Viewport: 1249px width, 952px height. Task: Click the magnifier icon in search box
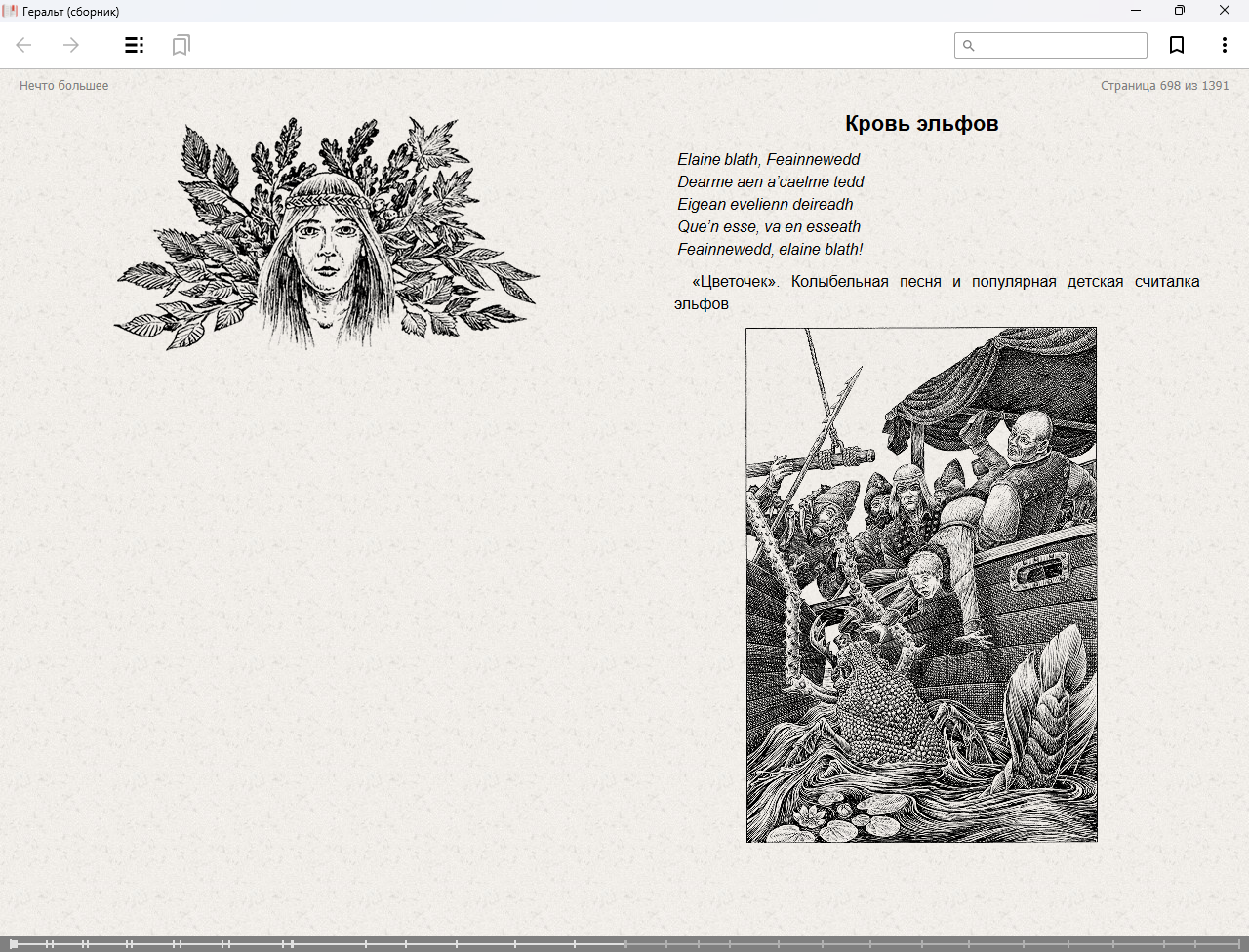968,46
